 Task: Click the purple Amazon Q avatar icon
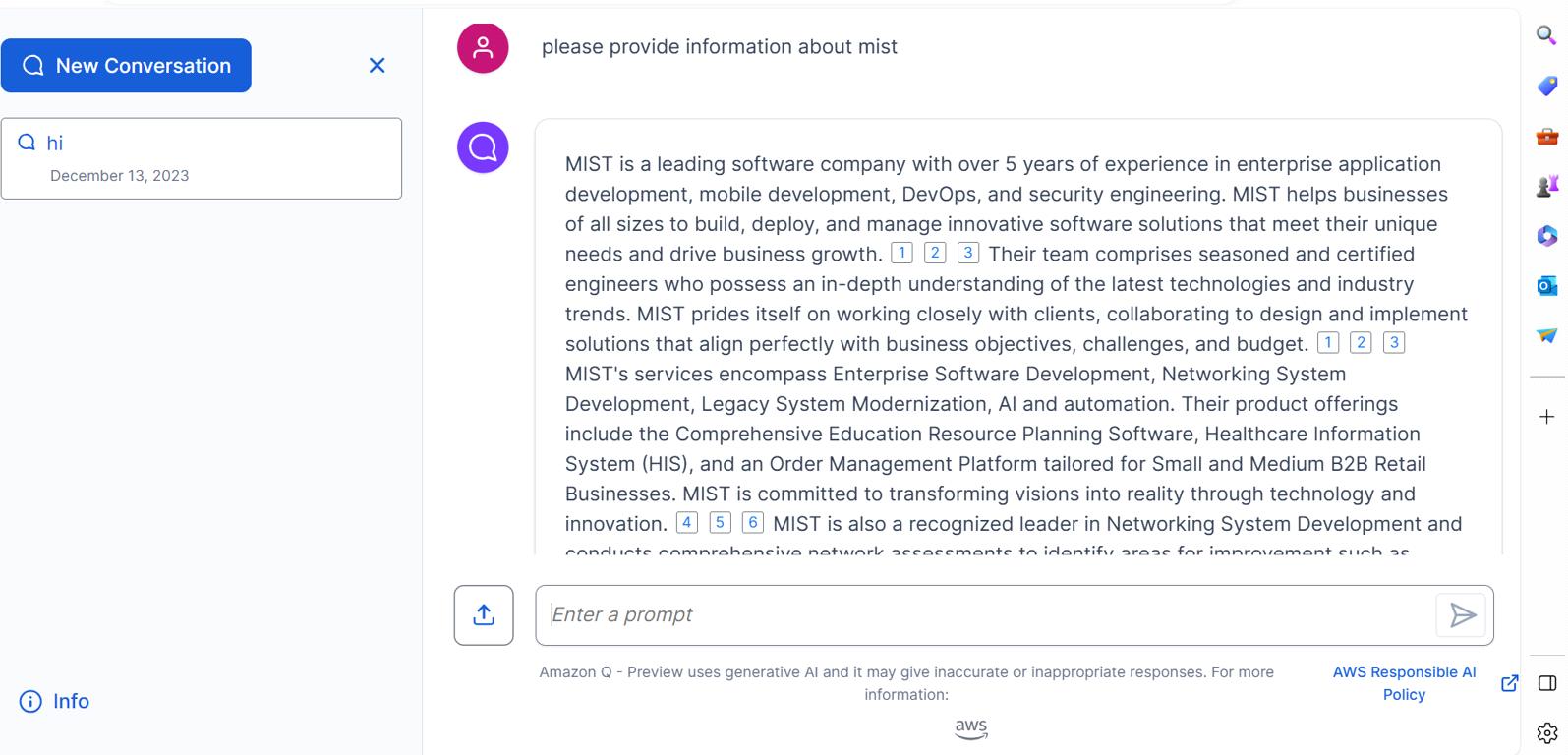click(483, 147)
